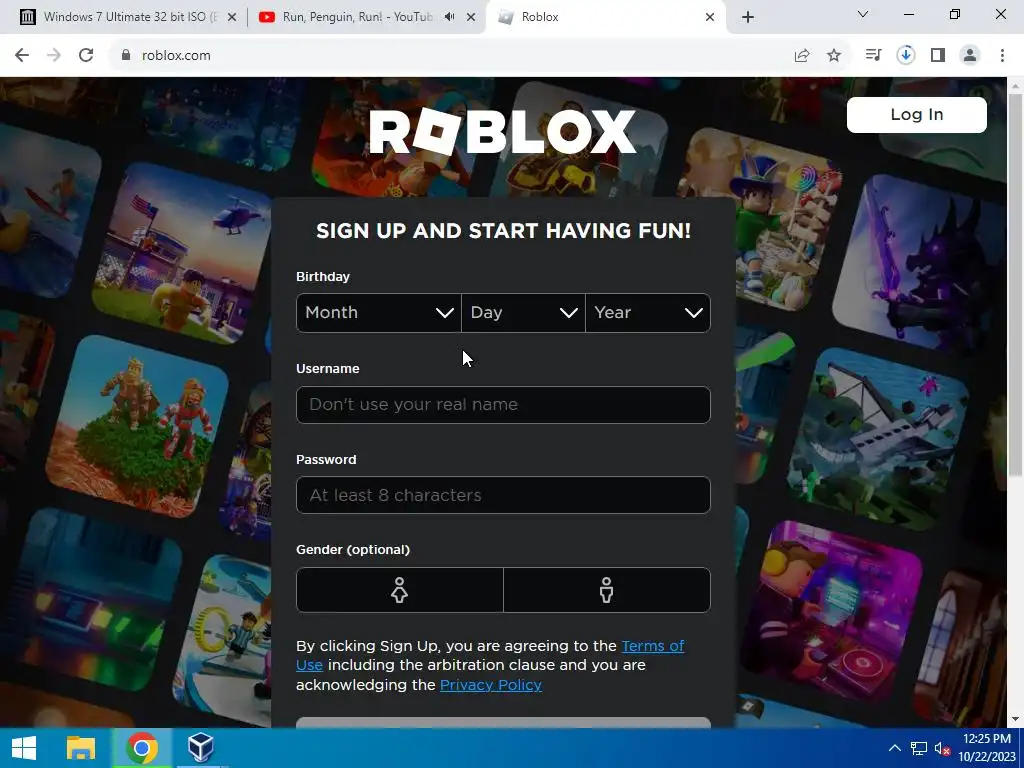Expand the birthday Year dropdown
Screen dimensions: 1024x768
click(x=648, y=313)
